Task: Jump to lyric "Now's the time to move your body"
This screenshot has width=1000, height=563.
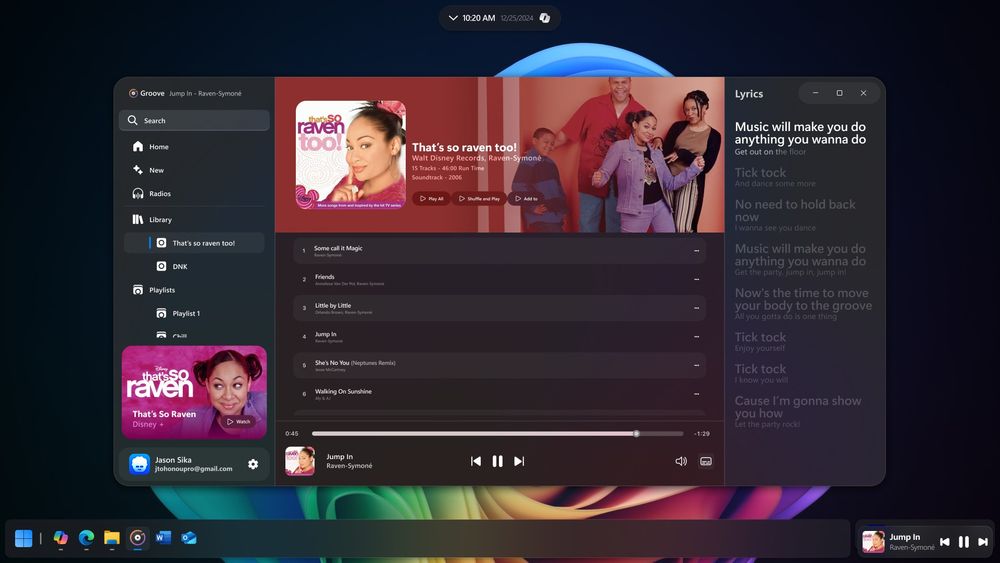Action: (x=803, y=299)
